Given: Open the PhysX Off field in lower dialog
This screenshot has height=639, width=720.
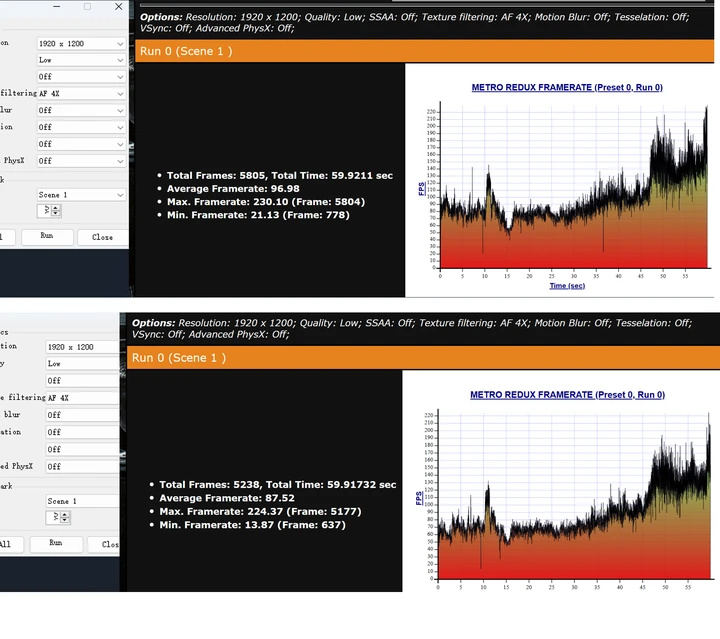Looking at the screenshot, I should pos(83,466).
